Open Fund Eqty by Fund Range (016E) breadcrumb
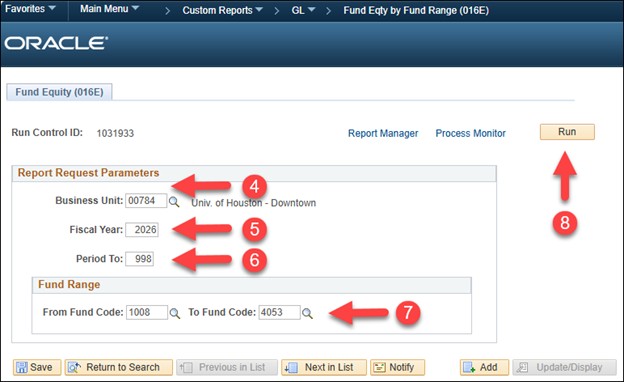 point(416,10)
